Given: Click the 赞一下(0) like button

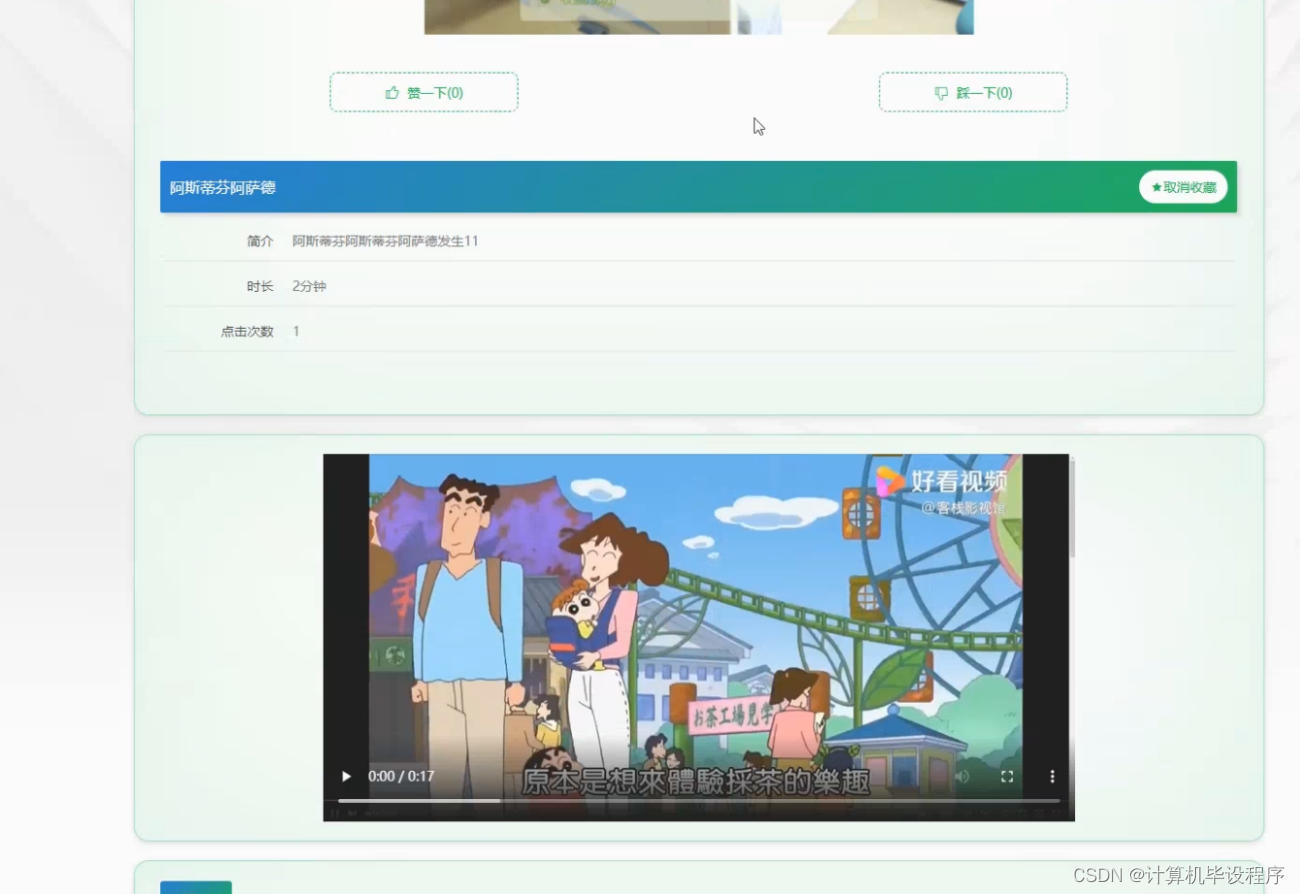Looking at the screenshot, I should tap(424, 92).
